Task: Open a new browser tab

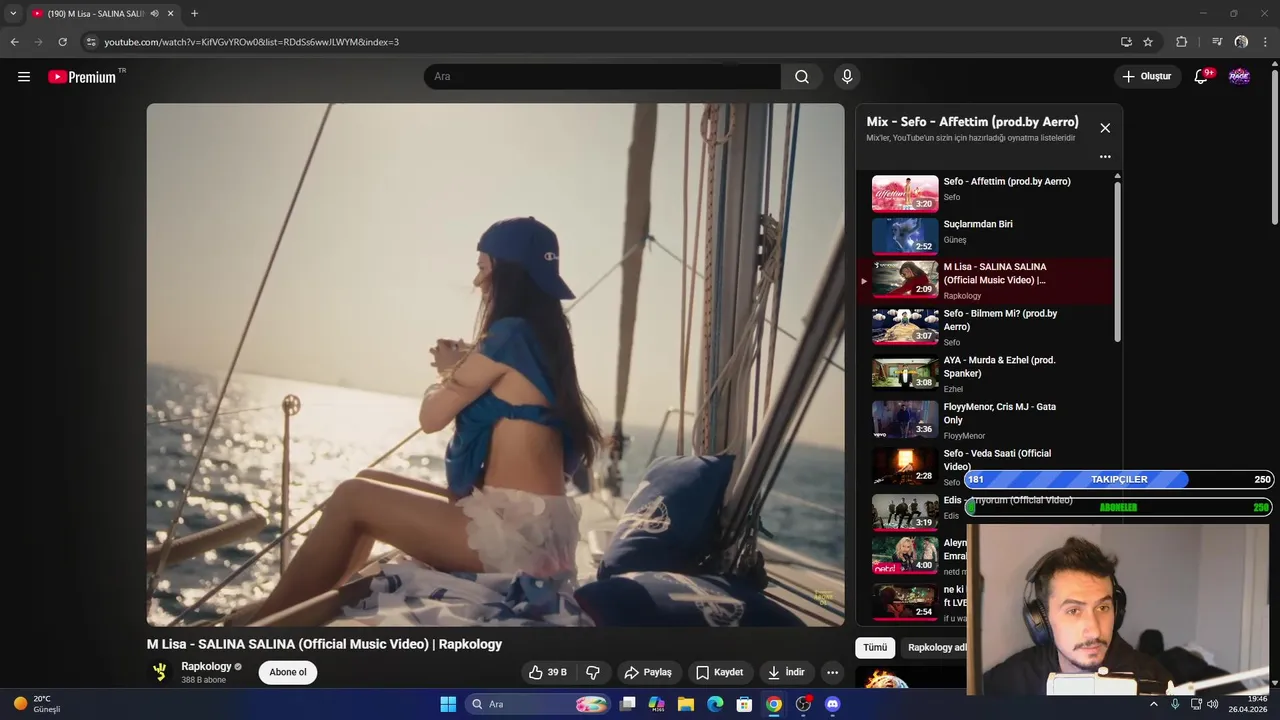Action: [x=194, y=14]
